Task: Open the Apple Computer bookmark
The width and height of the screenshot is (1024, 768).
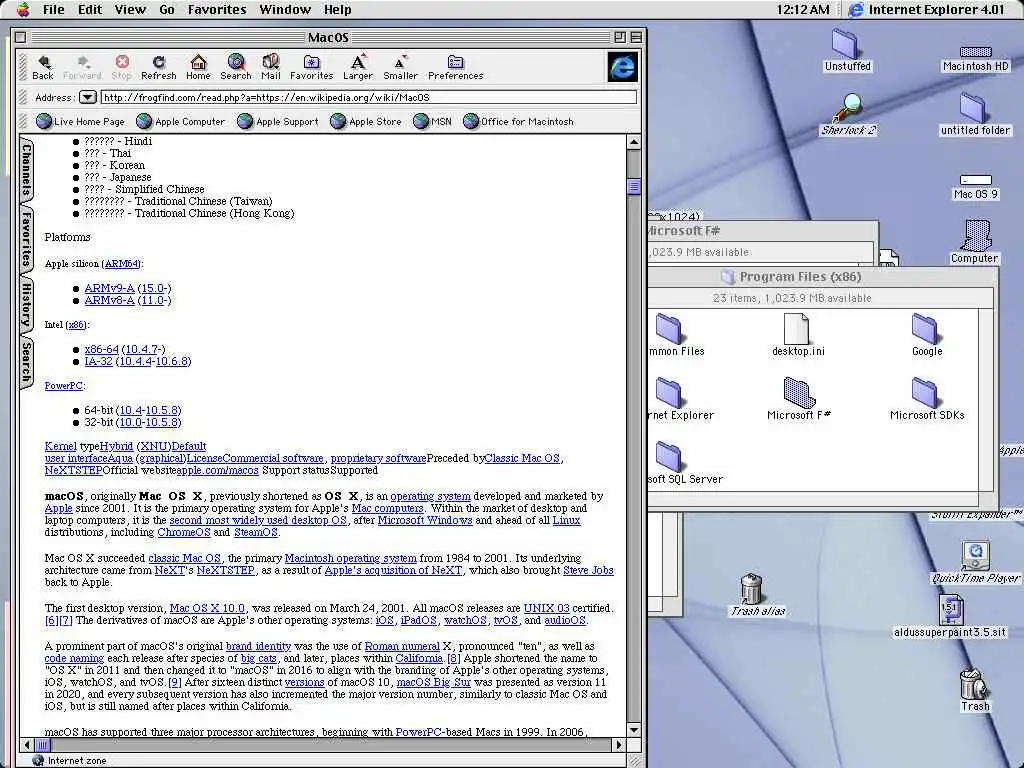Action: click(x=181, y=121)
